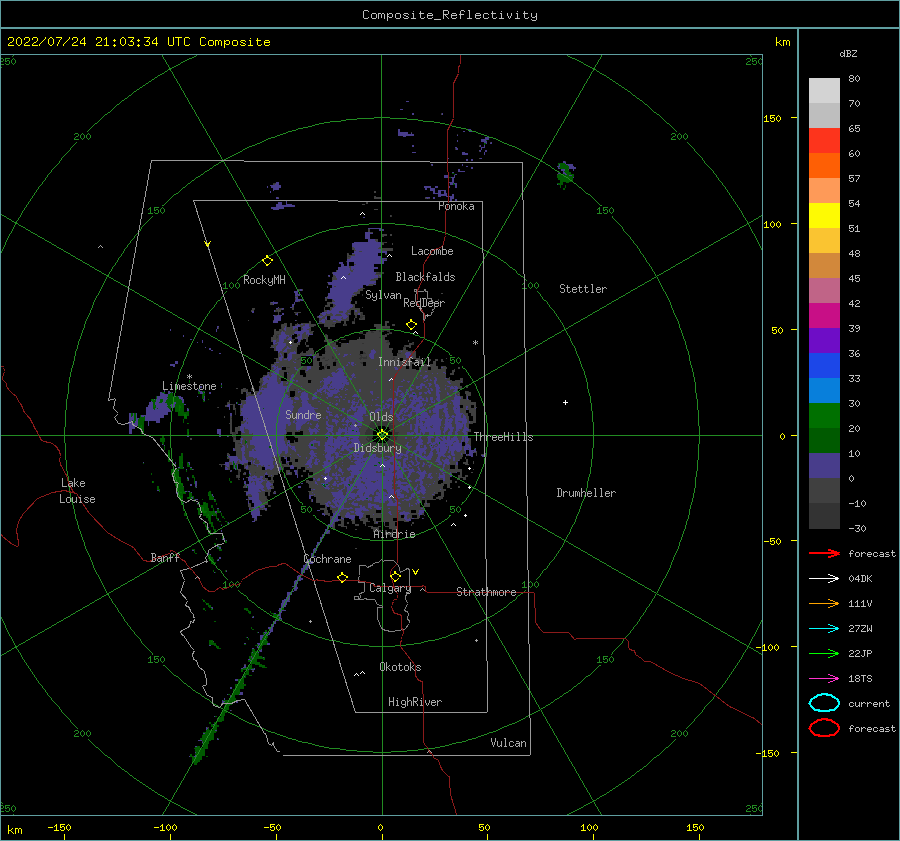
Task: Click the Didsbury town label
Action: click(x=377, y=448)
